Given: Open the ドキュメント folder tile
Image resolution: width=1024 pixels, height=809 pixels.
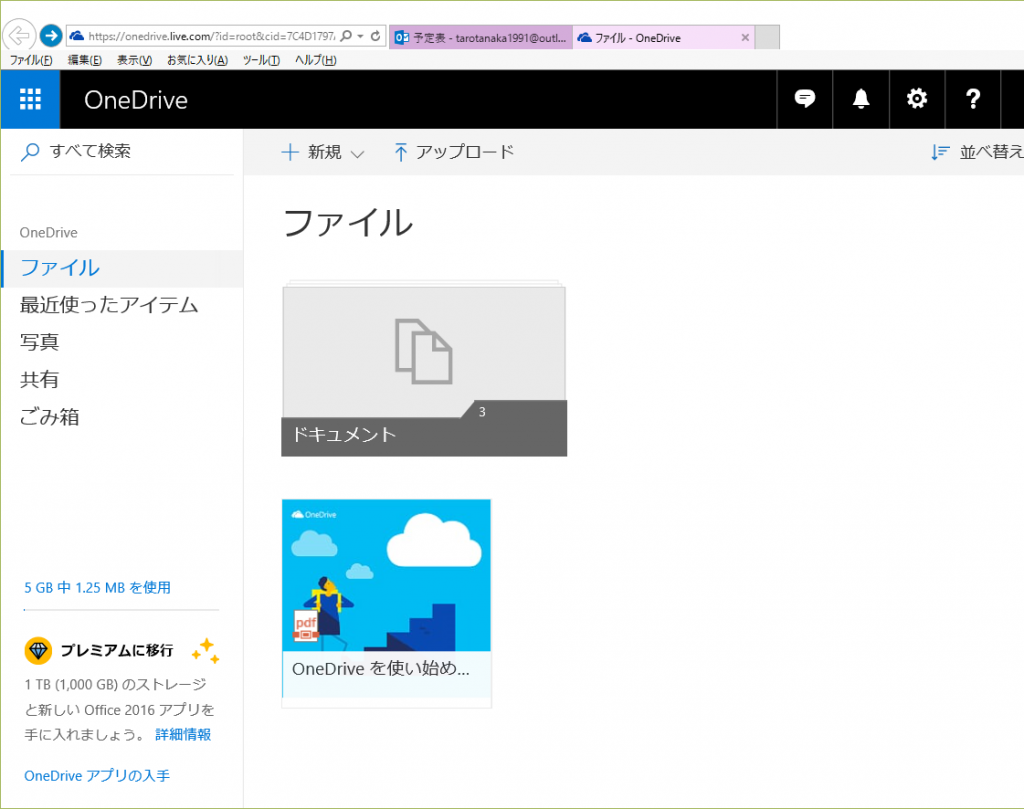Looking at the screenshot, I should pyautogui.click(x=424, y=371).
